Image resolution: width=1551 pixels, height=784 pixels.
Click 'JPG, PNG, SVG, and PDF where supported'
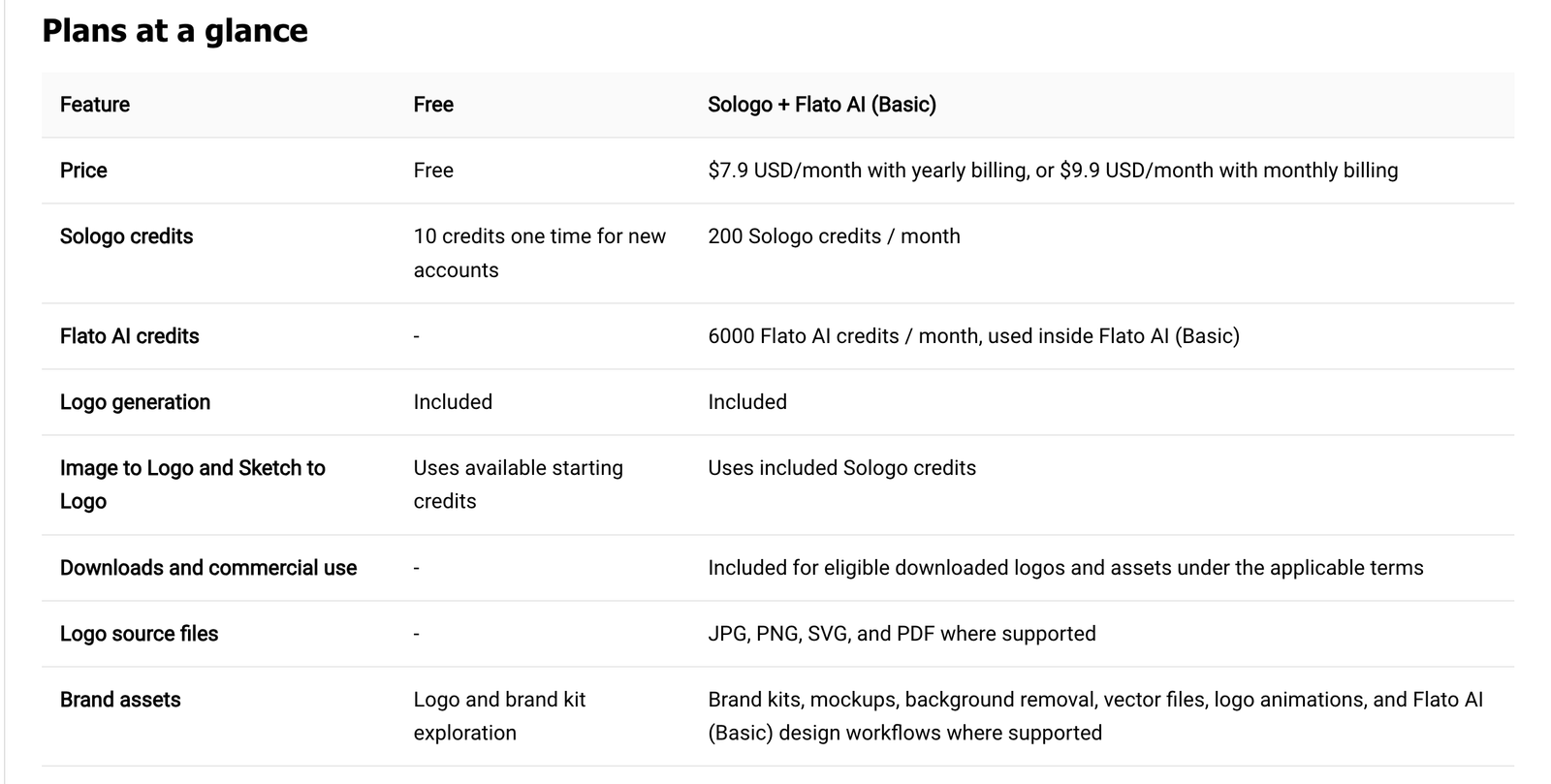click(x=902, y=634)
